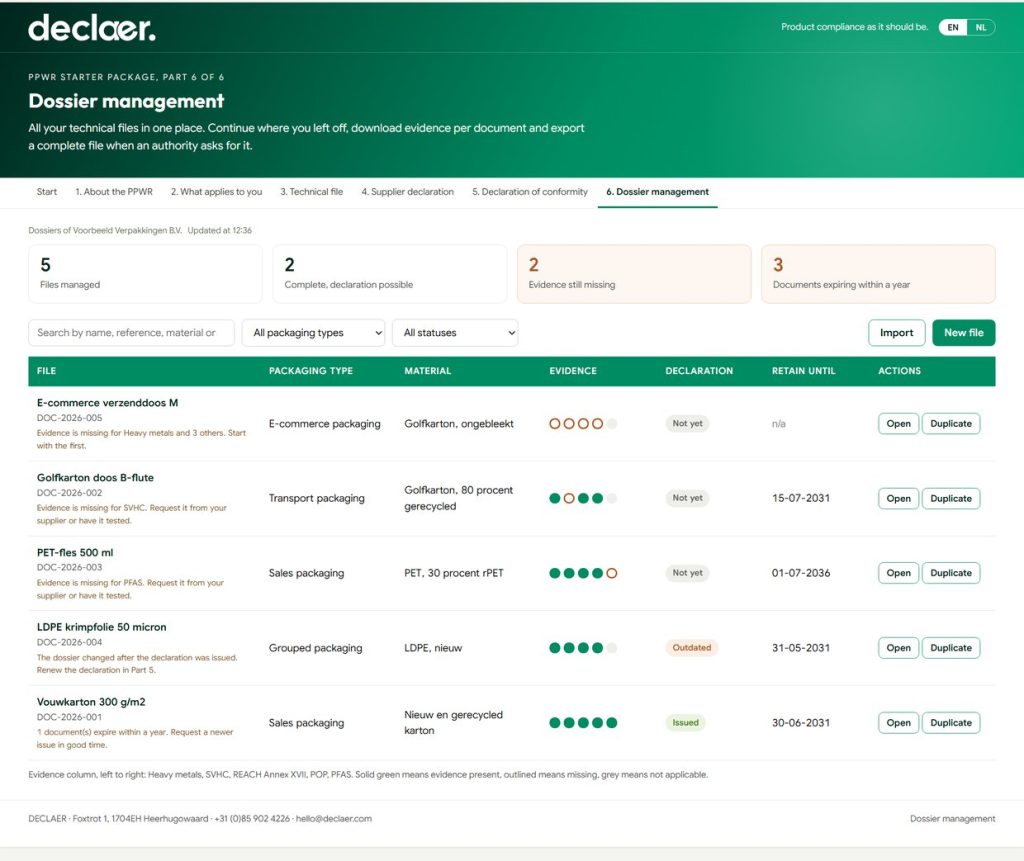Open the 3. Technical file tab

pos(312,192)
